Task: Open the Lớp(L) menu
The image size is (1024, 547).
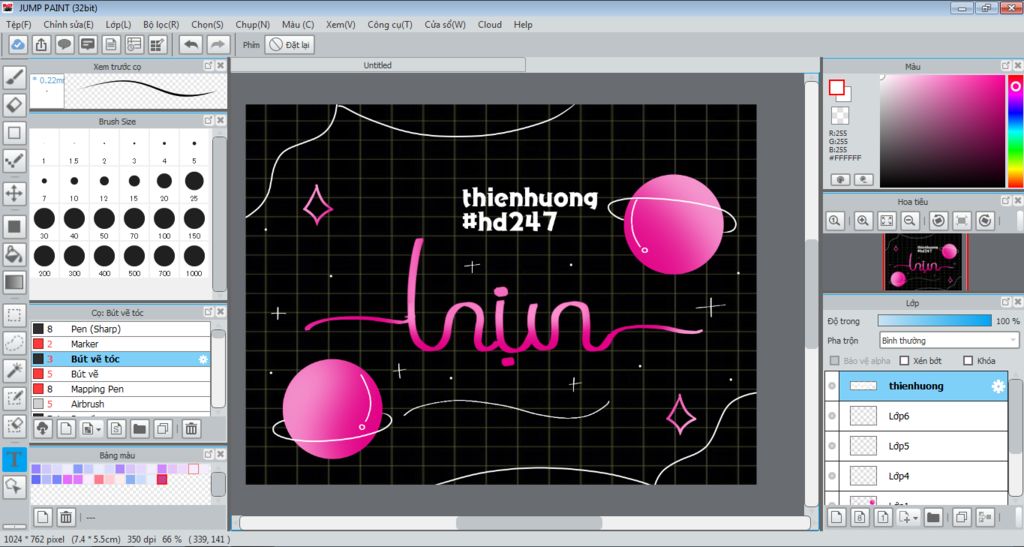Action: 118,24
